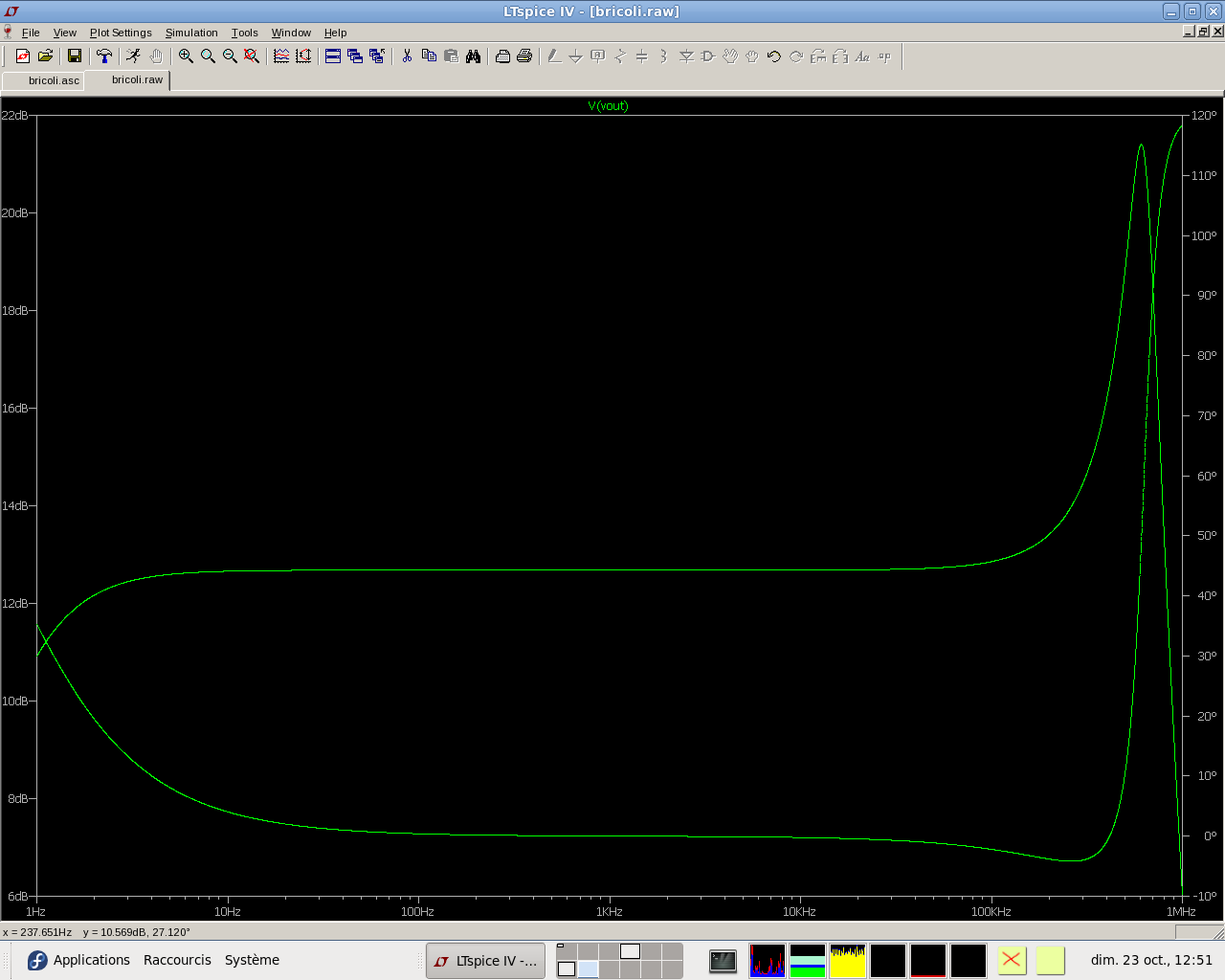The width and height of the screenshot is (1225, 980).
Task: Open the Système panel menu
Action: coord(252,960)
